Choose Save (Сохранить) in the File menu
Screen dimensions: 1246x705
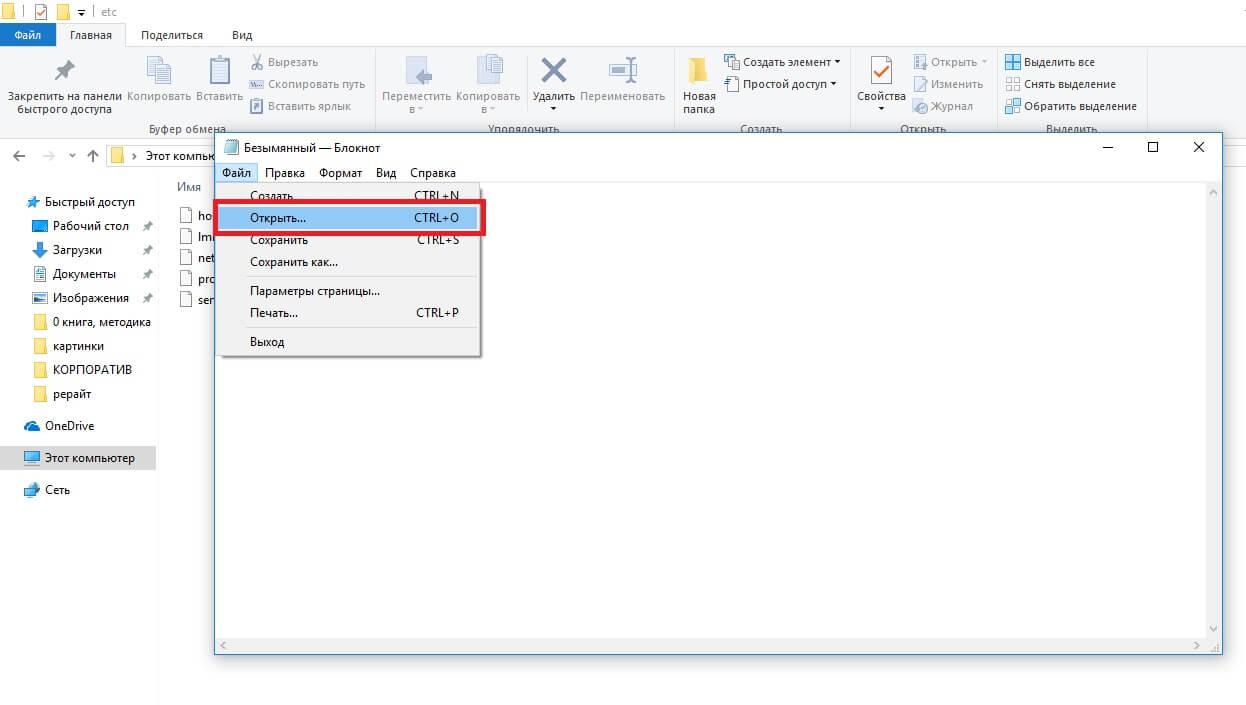(349, 240)
